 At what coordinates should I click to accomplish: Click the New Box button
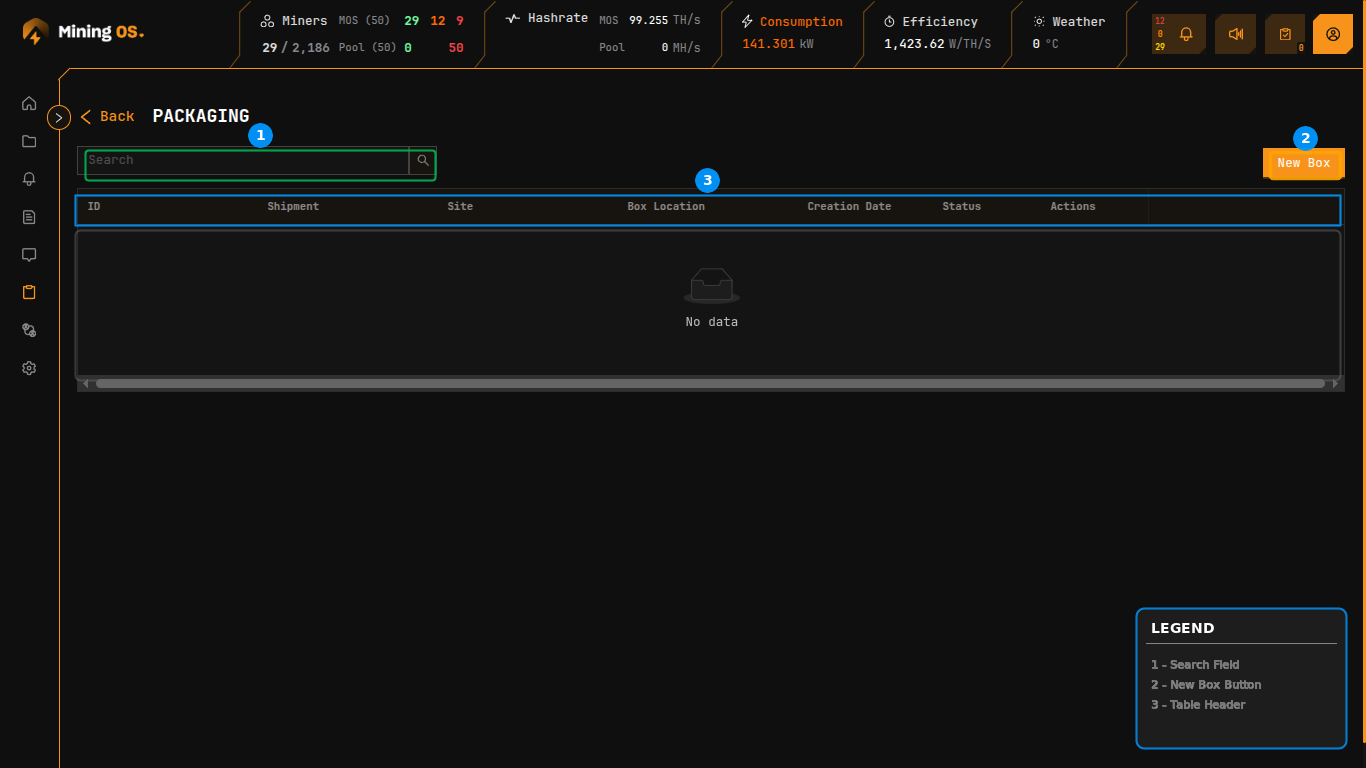pyautogui.click(x=1303, y=163)
